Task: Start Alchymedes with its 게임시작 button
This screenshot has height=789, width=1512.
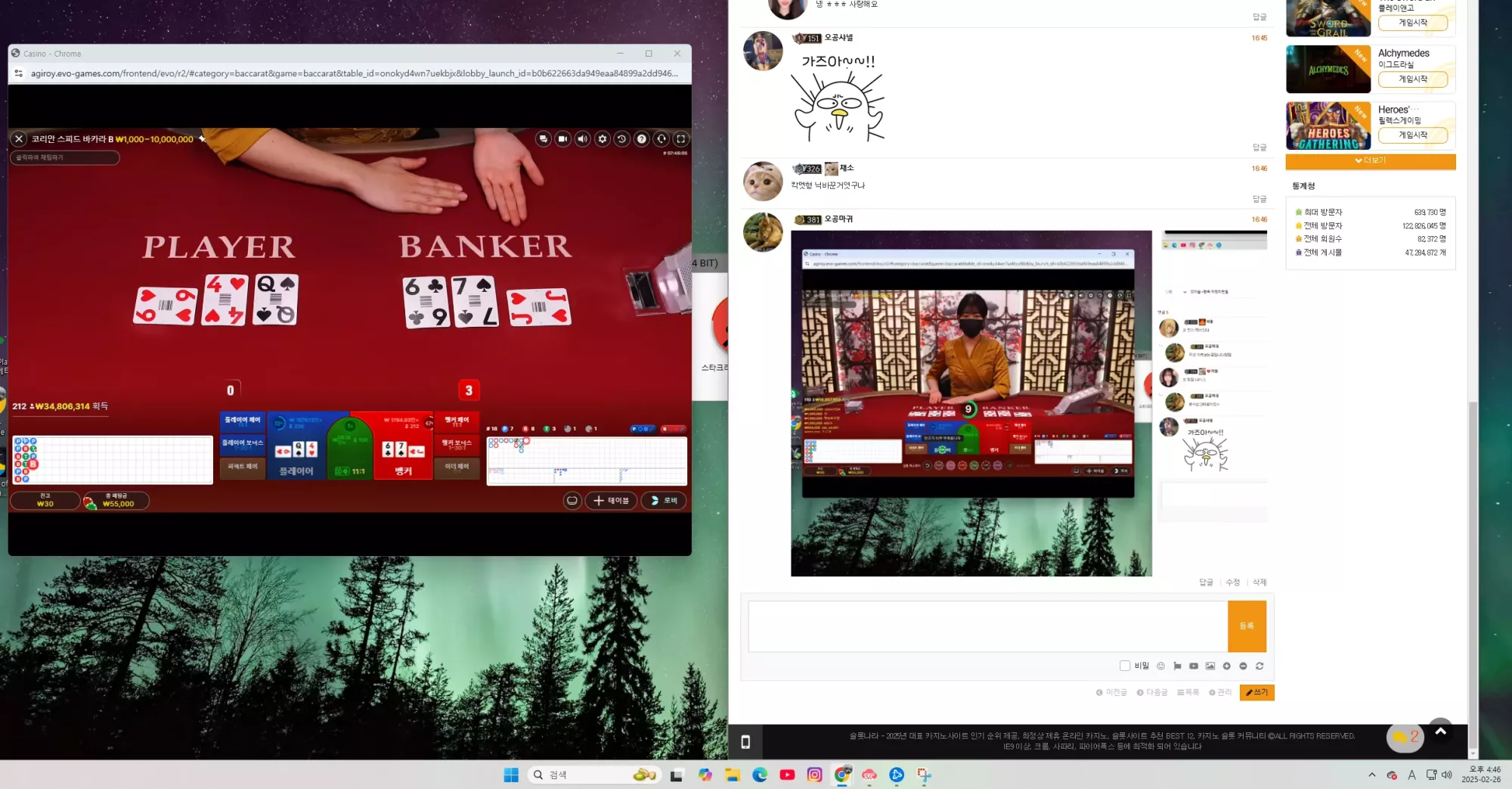Action: tap(1412, 79)
